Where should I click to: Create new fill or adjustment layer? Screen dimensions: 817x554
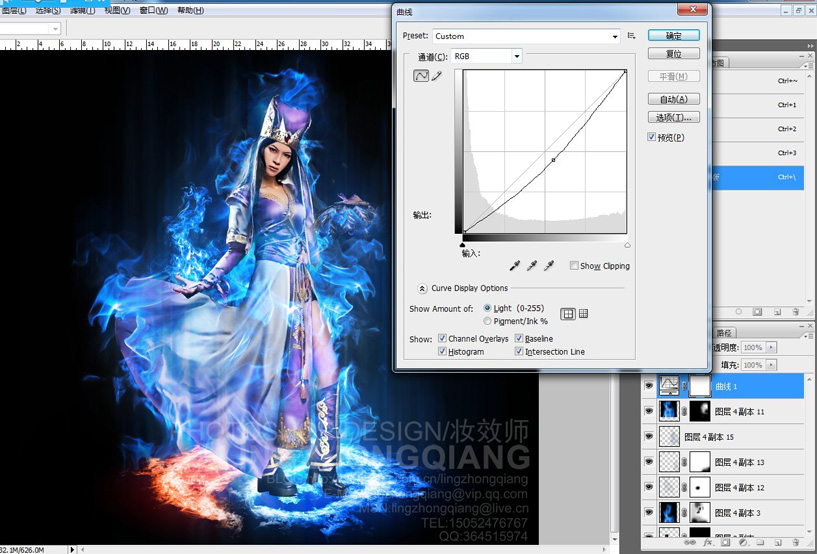pyautogui.click(x=742, y=543)
